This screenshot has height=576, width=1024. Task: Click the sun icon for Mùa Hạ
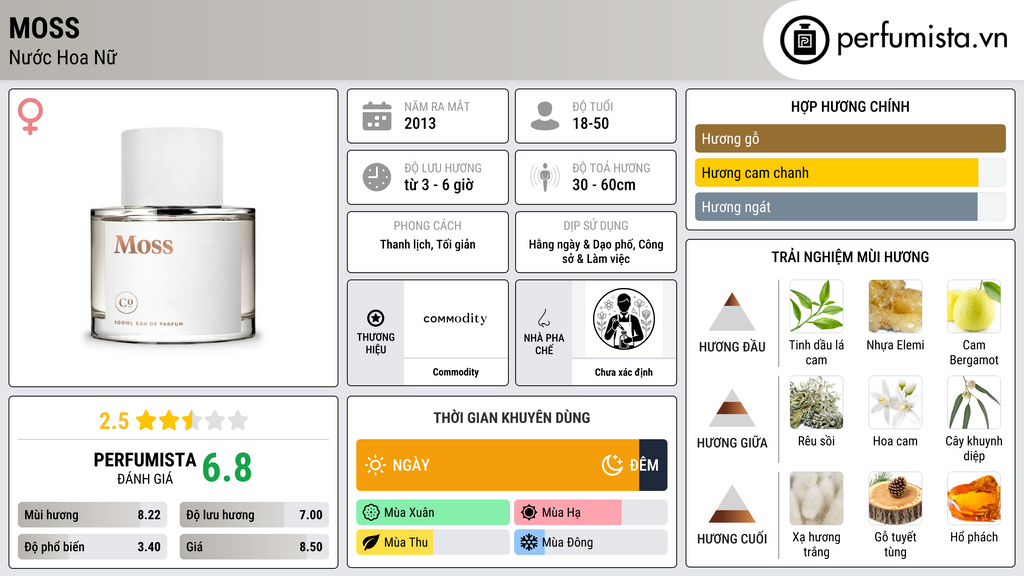529,513
